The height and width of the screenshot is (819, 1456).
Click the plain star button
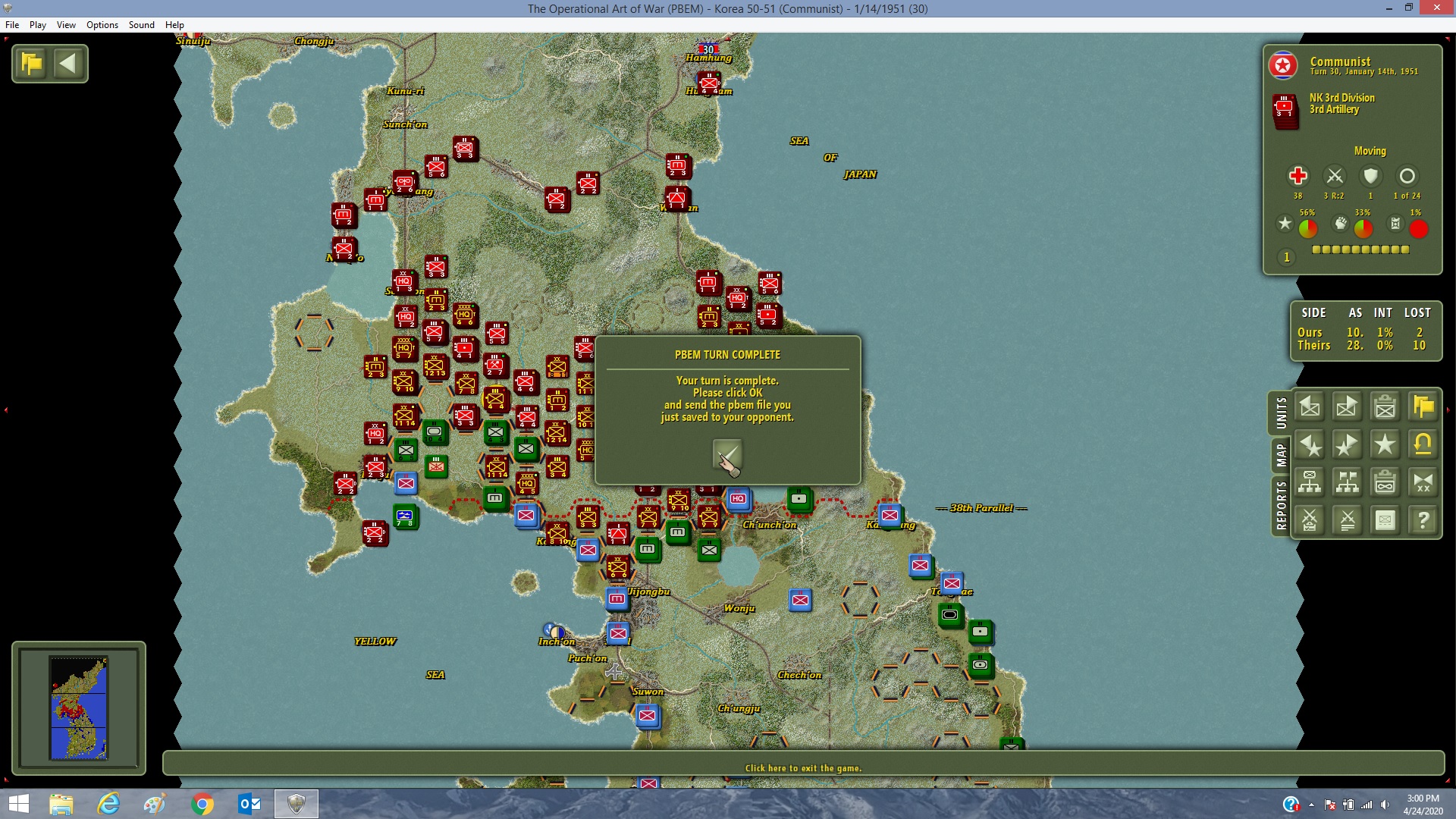pyautogui.click(x=1385, y=444)
